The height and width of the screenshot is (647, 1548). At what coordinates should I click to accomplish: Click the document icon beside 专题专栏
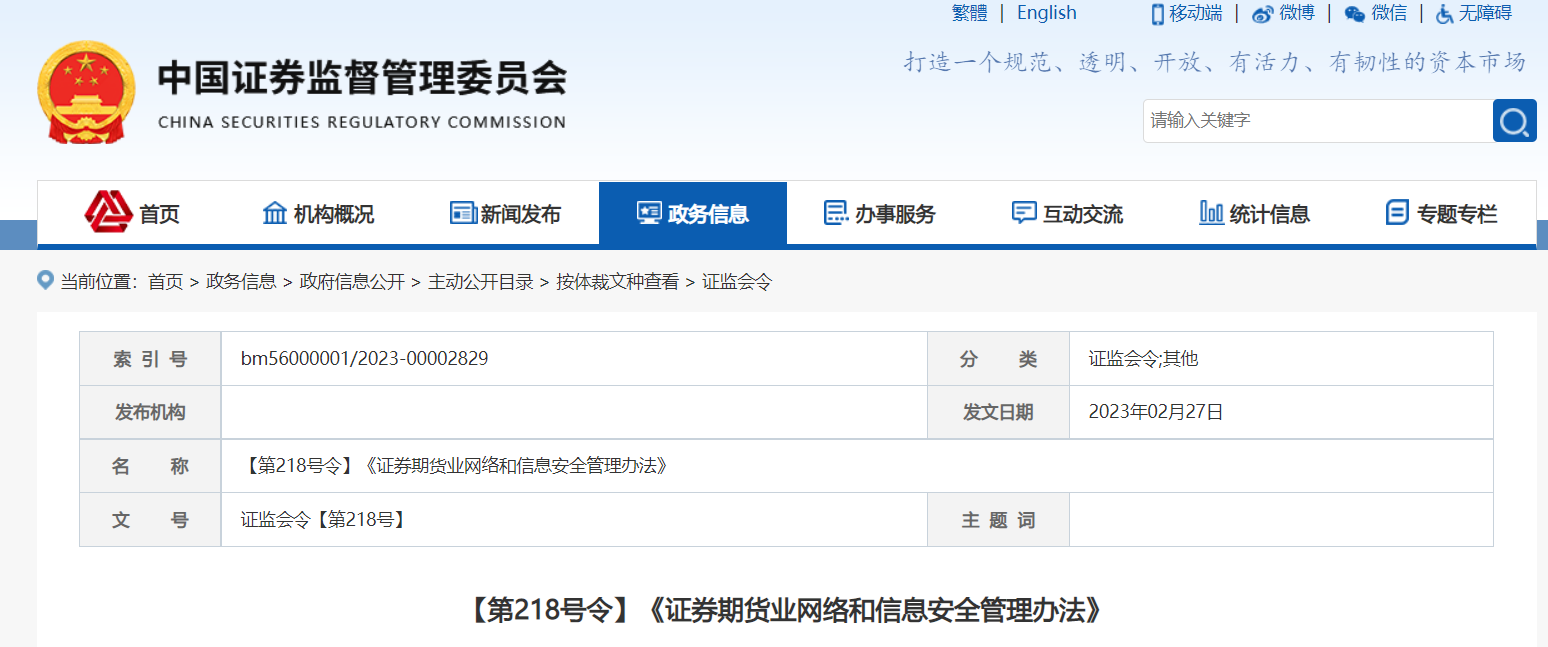(x=1397, y=213)
